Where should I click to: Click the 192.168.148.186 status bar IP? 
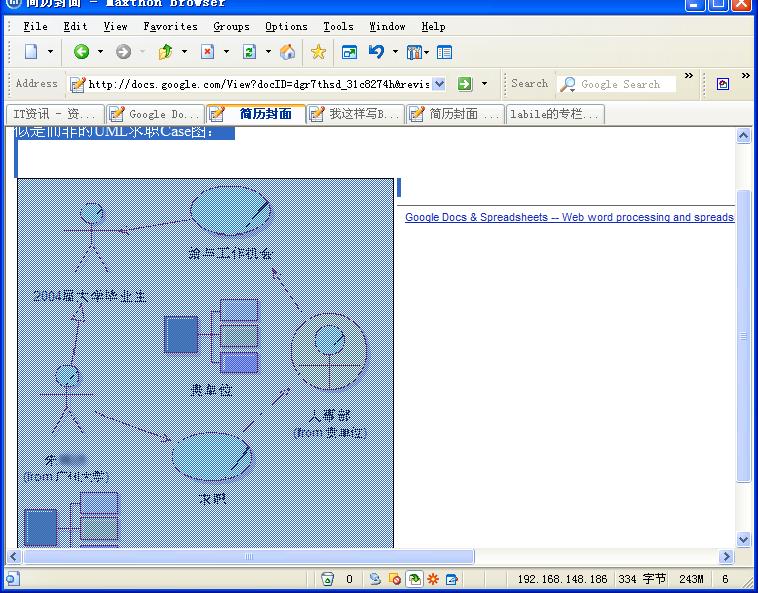[x=562, y=579]
